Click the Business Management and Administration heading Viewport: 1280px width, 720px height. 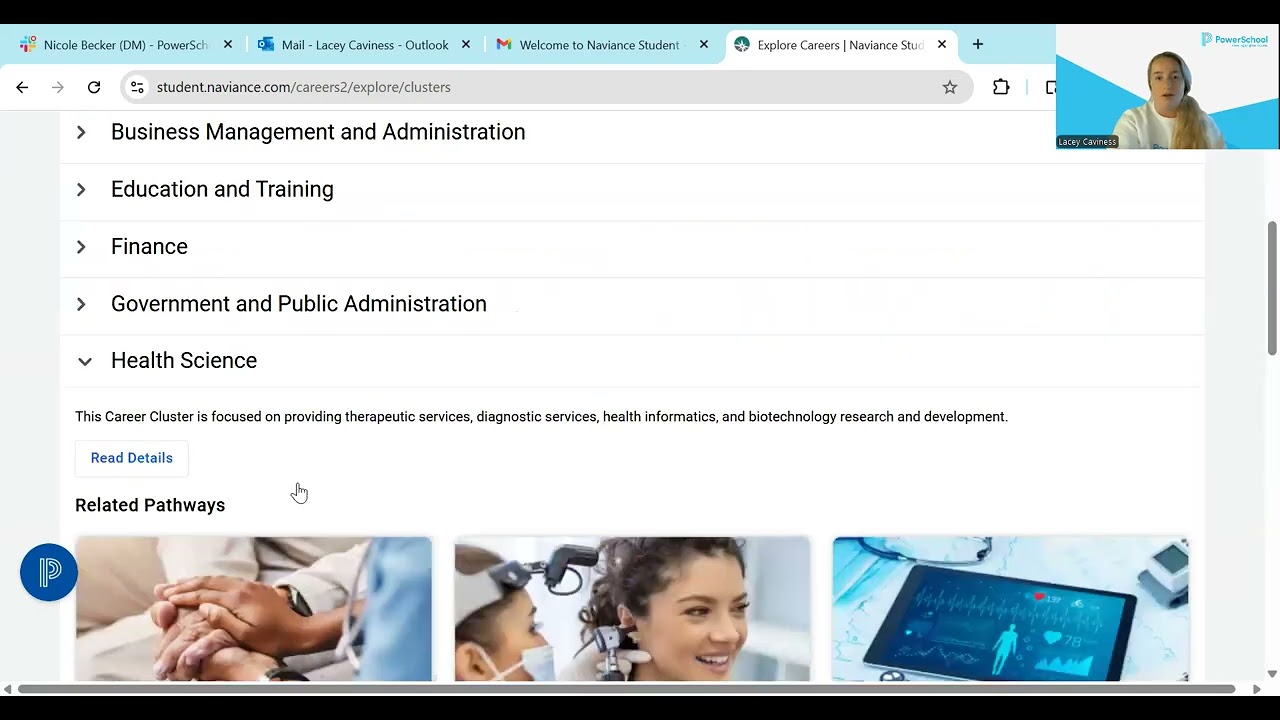[318, 132]
